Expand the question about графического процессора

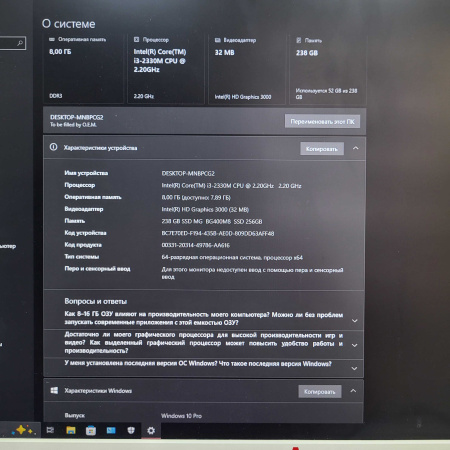355,345
